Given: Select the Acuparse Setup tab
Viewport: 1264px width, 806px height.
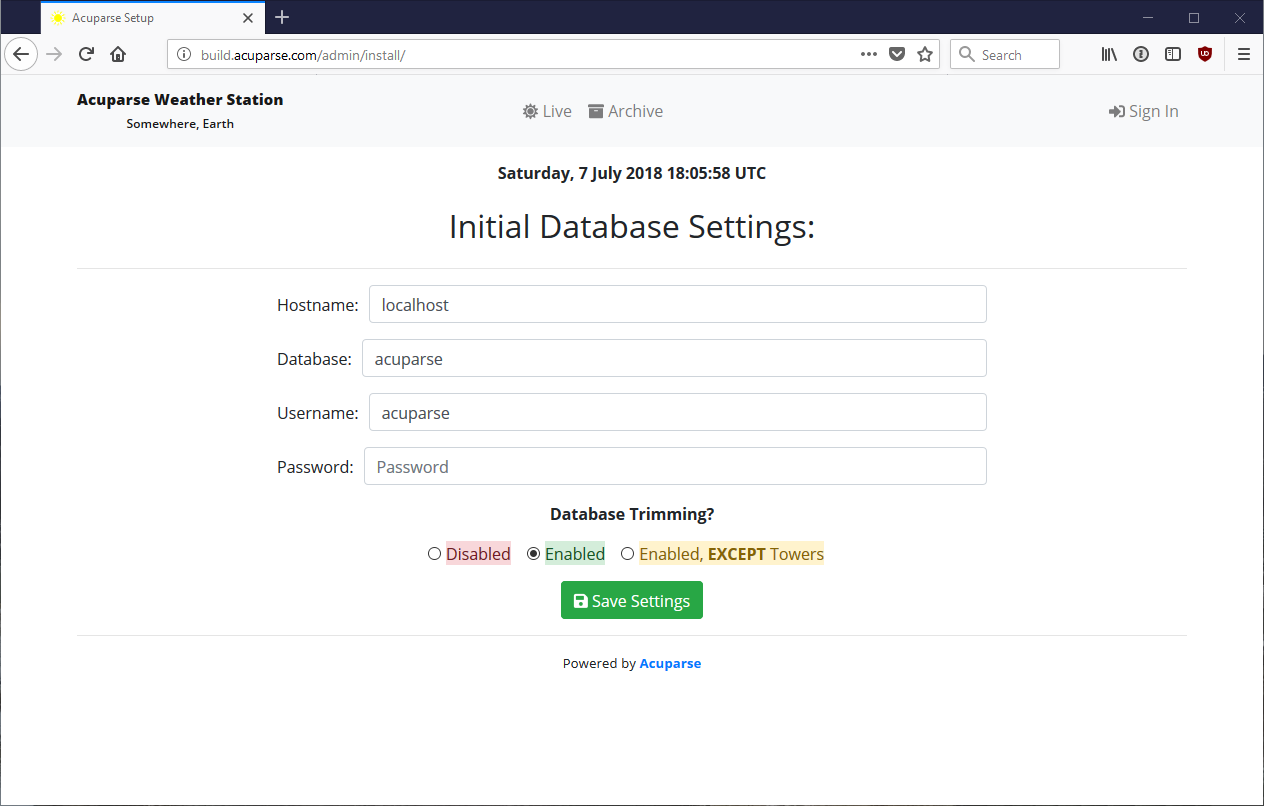Looking at the screenshot, I should 153,18.
